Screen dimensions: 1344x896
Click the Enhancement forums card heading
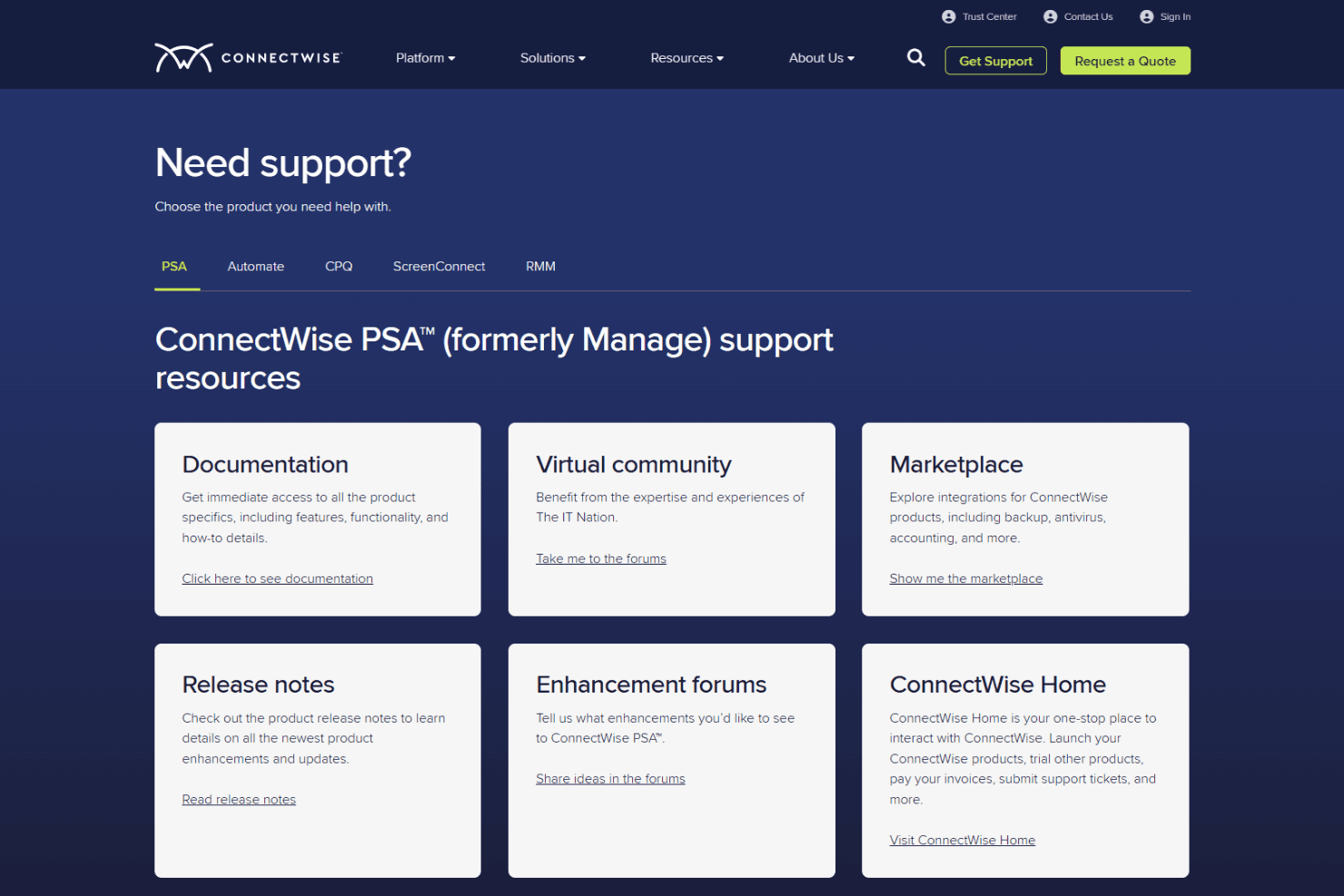(x=651, y=684)
